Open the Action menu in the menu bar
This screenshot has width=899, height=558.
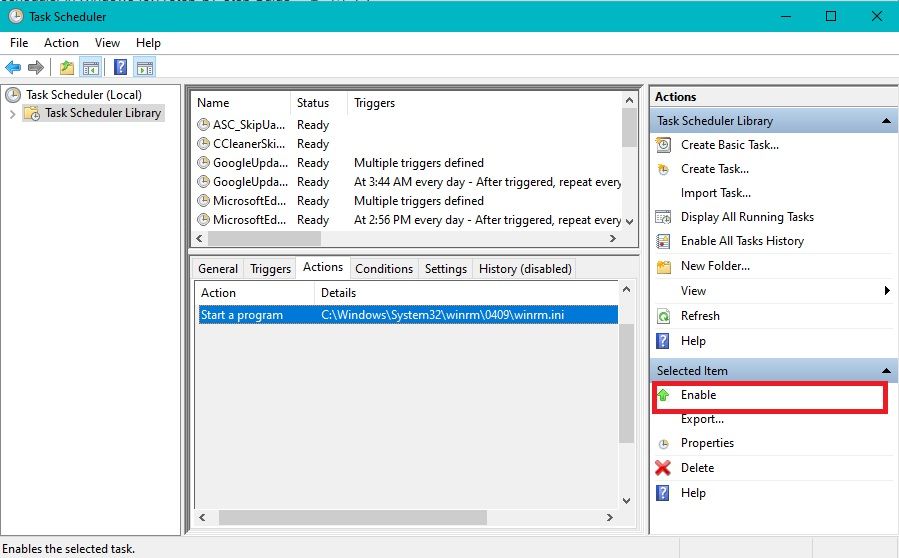(x=61, y=43)
